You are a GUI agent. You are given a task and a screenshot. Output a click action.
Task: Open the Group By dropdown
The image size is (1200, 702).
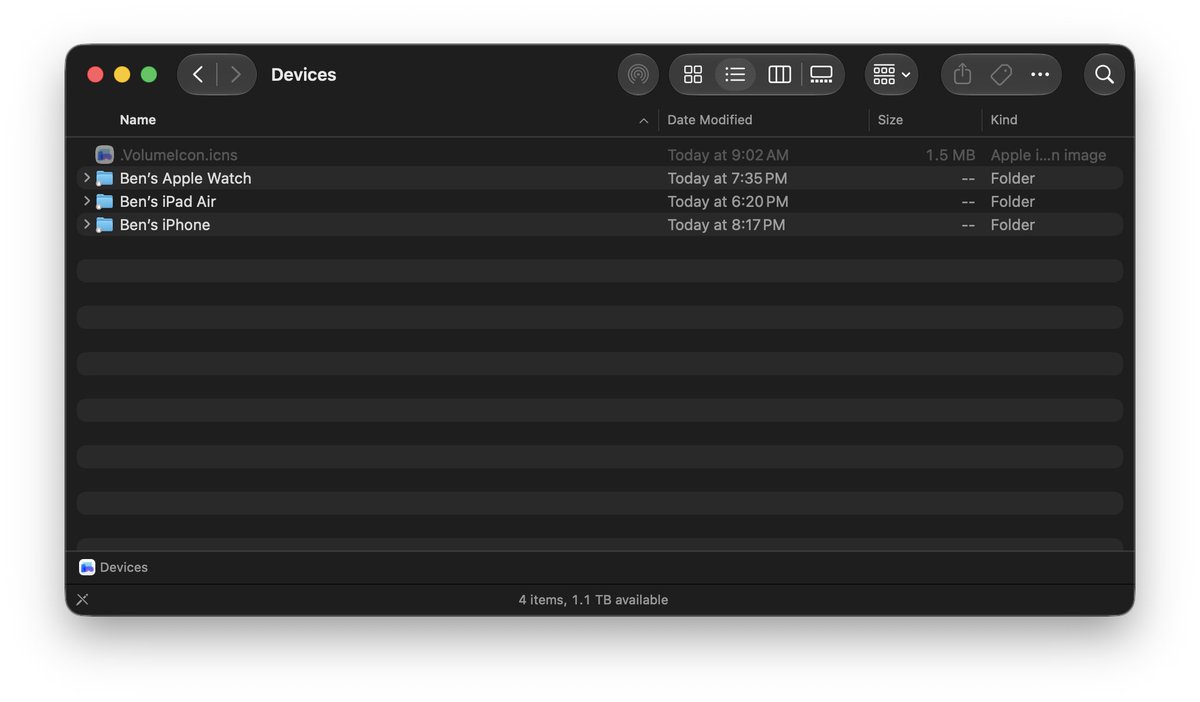(x=891, y=75)
